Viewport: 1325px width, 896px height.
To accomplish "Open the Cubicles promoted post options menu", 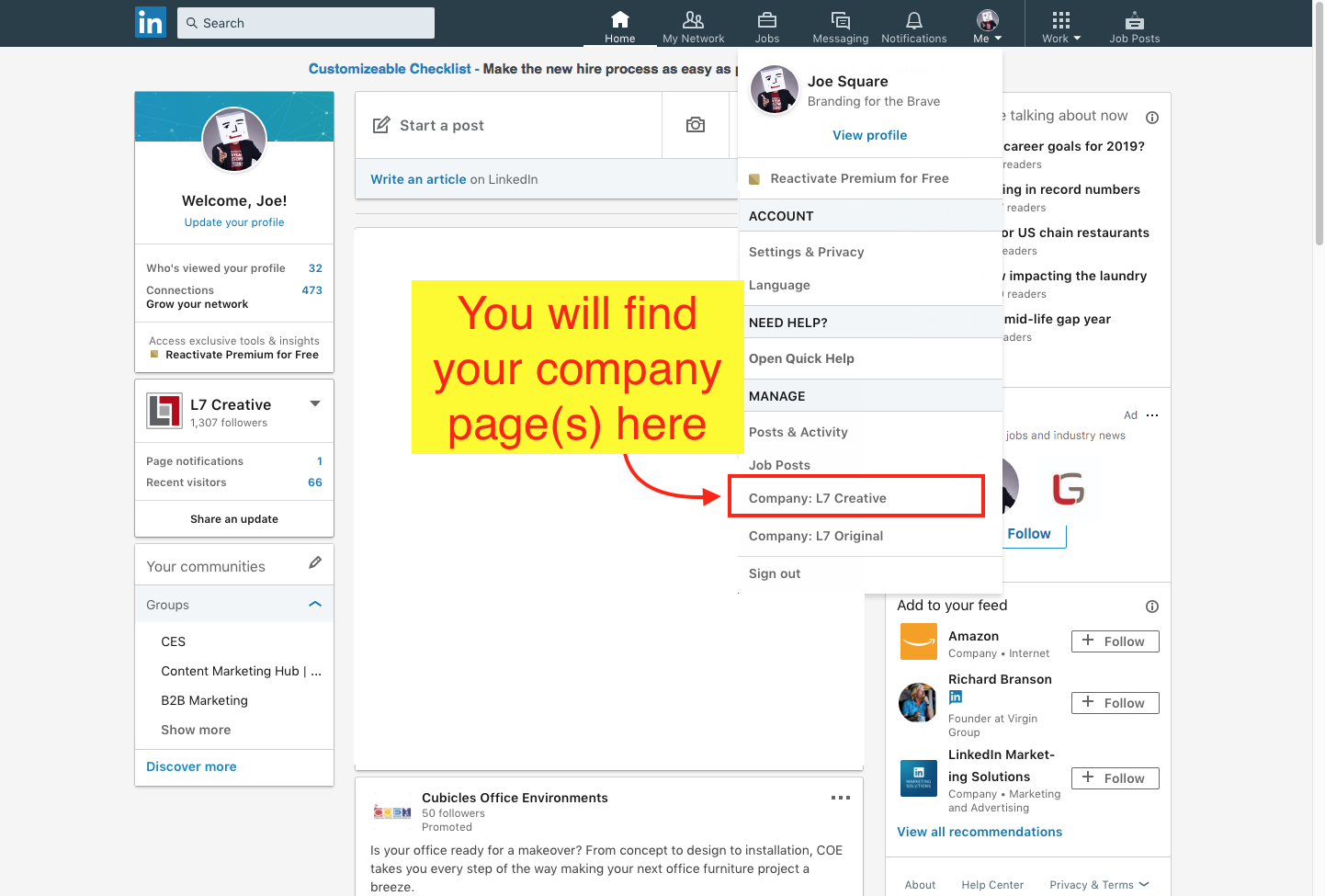I will [841, 798].
